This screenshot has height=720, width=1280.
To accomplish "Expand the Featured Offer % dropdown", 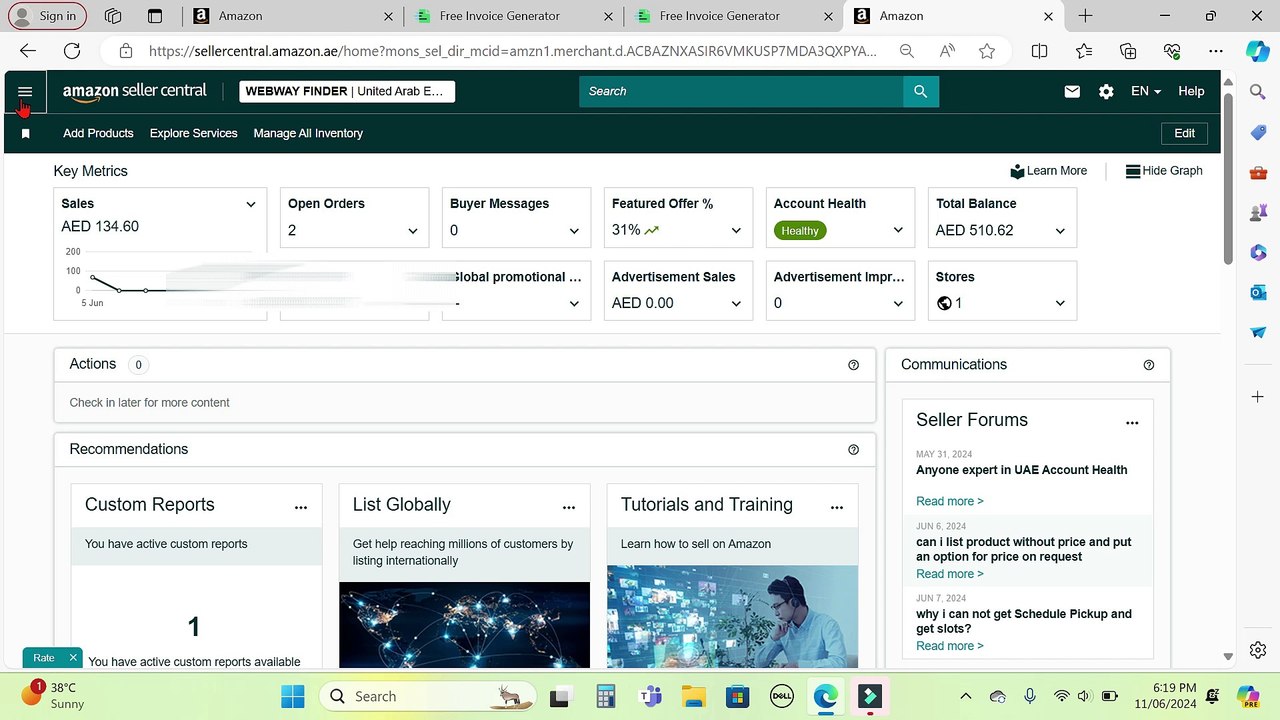I will [x=736, y=231].
